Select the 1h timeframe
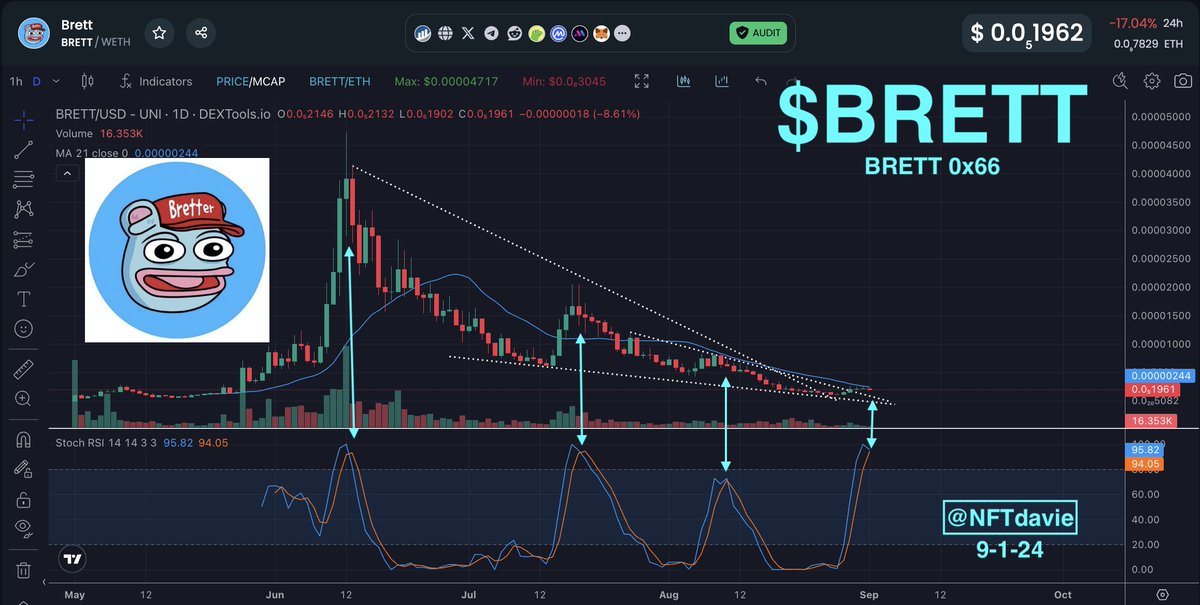1200x605 pixels. [x=15, y=81]
